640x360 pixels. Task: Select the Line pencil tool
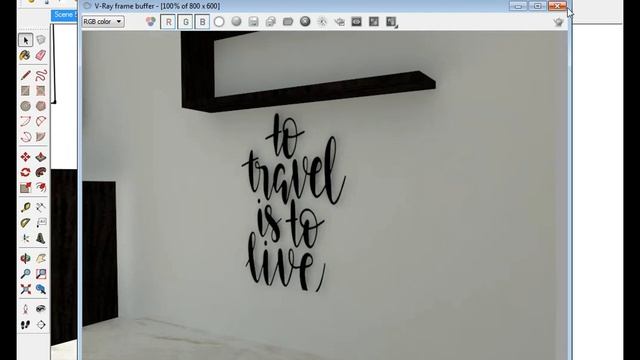tap(25, 75)
